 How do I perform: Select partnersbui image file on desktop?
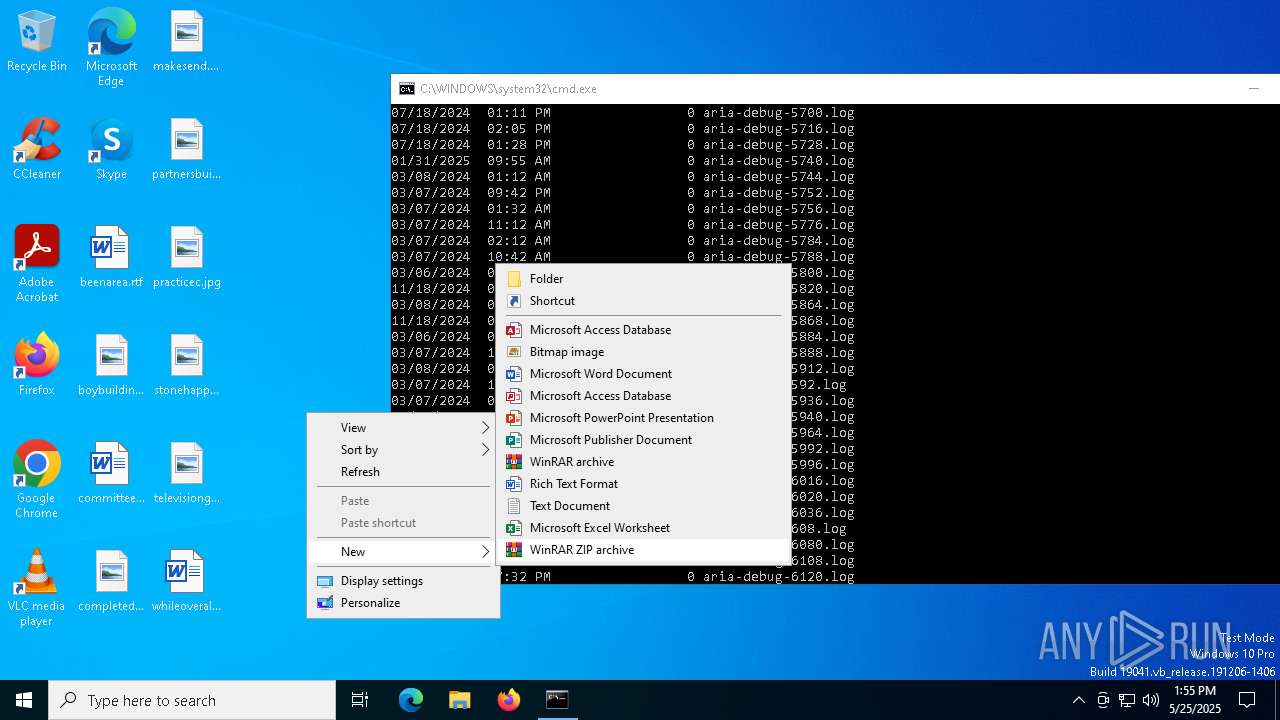click(x=186, y=150)
